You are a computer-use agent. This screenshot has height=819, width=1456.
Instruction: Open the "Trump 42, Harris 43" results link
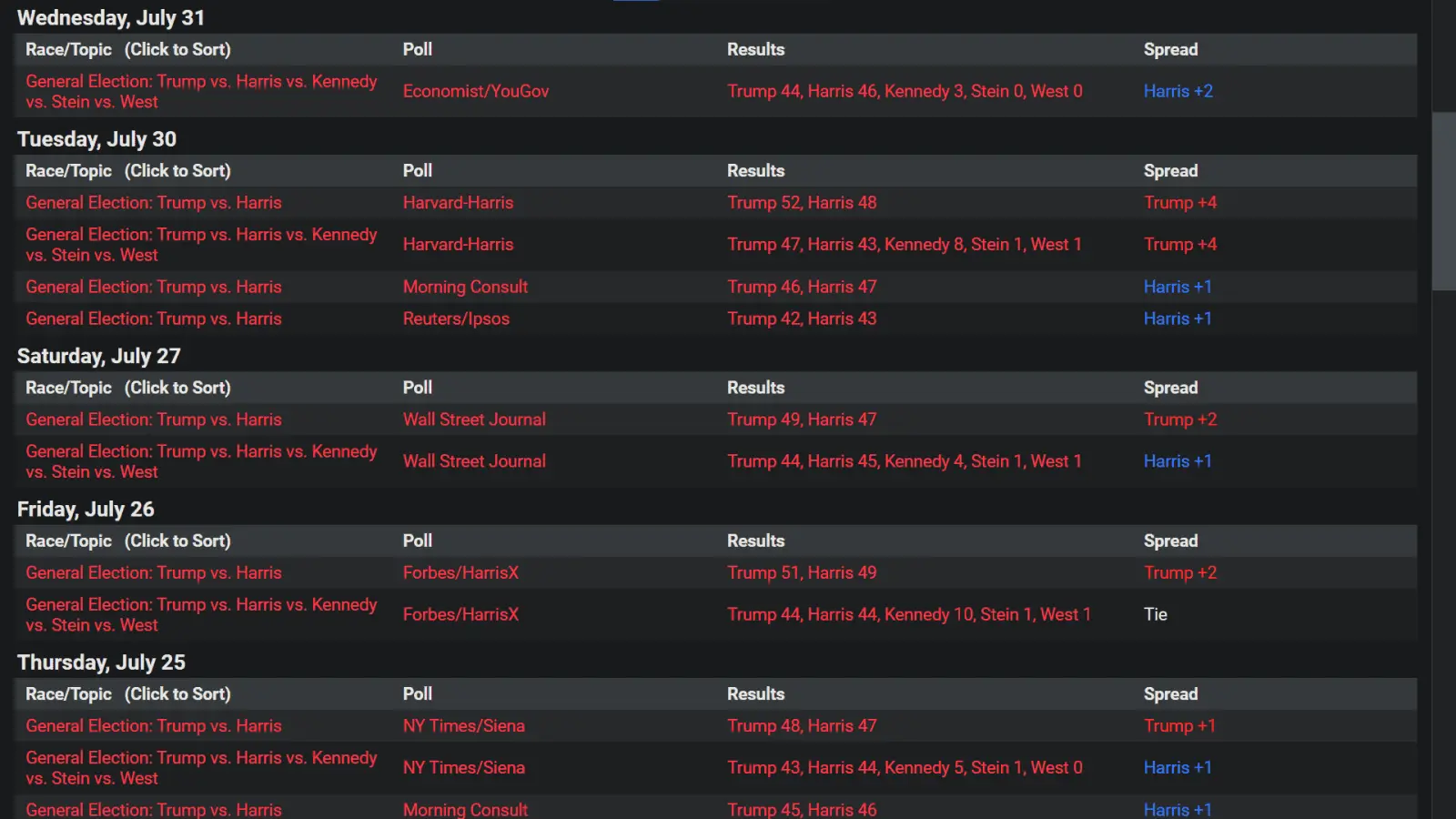[x=802, y=318]
